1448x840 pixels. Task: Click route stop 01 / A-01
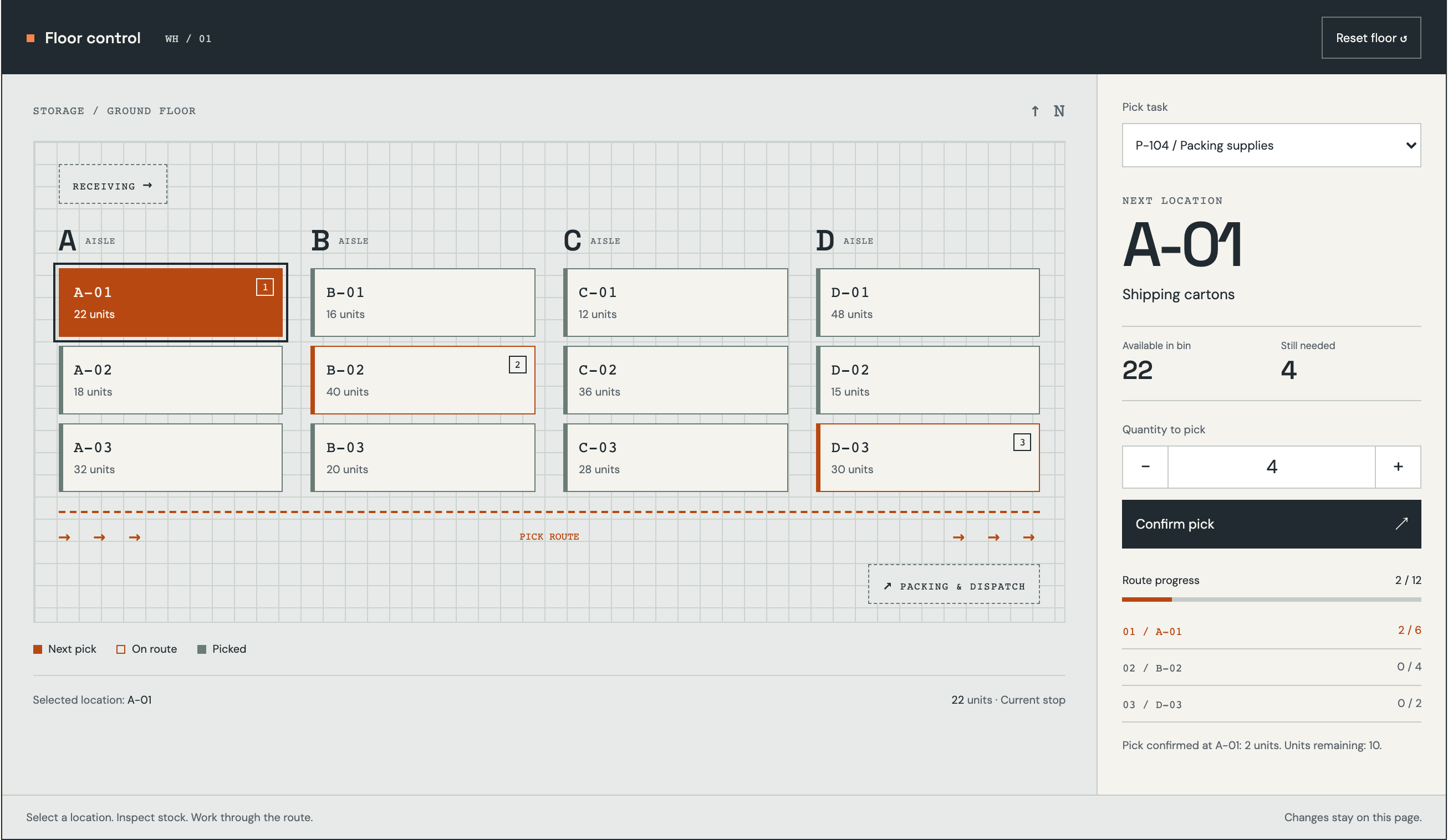[x=1271, y=631]
